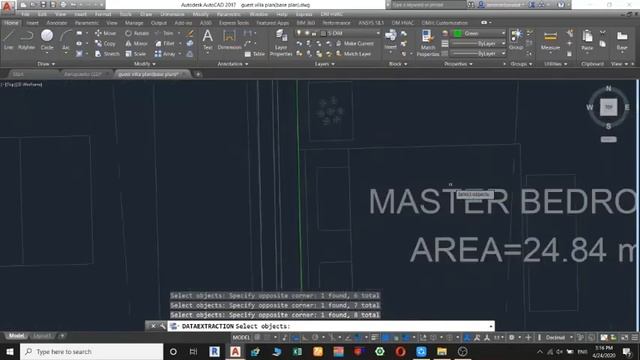Expand the Block panel

coord(398,64)
